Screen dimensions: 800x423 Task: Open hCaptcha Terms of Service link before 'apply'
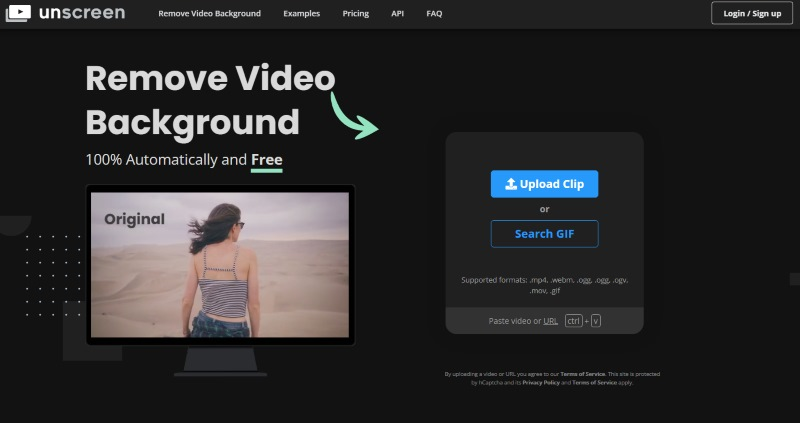click(594, 383)
